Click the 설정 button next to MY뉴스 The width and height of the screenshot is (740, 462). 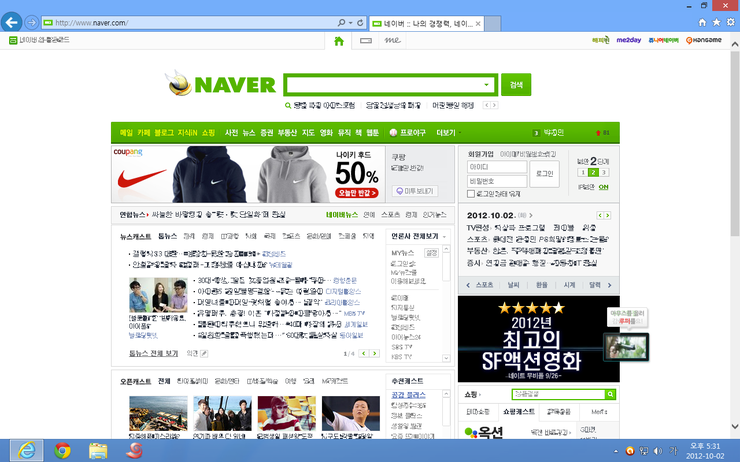tap(431, 253)
